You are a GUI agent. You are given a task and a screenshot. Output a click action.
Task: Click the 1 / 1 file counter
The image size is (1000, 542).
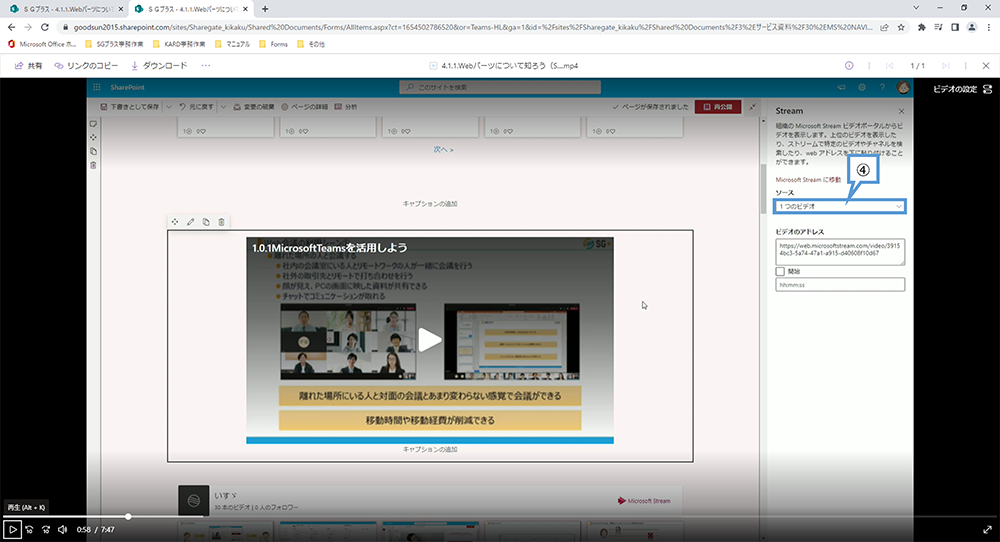tap(917, 66)
